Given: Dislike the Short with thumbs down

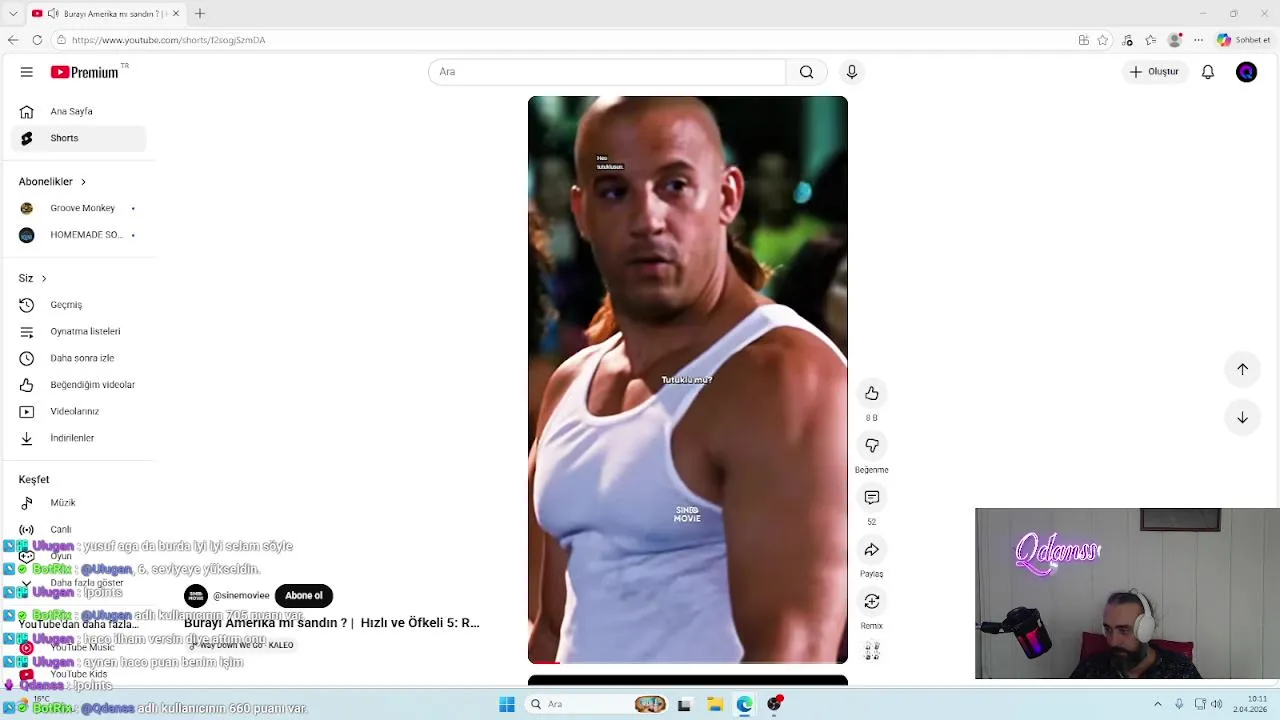Looking at the screenshot, I should (872, 445).
